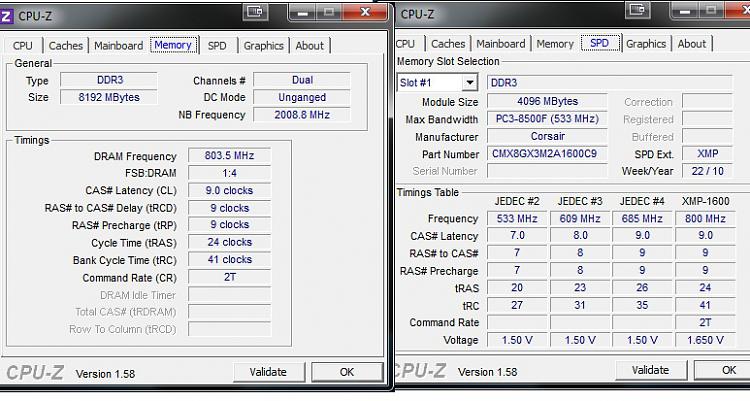Image resolution: width=750 pixels, height=401 pixels.
Task: Click the Unganged DC Mode field
Action: pyautogui.click(x=302, y=97)
